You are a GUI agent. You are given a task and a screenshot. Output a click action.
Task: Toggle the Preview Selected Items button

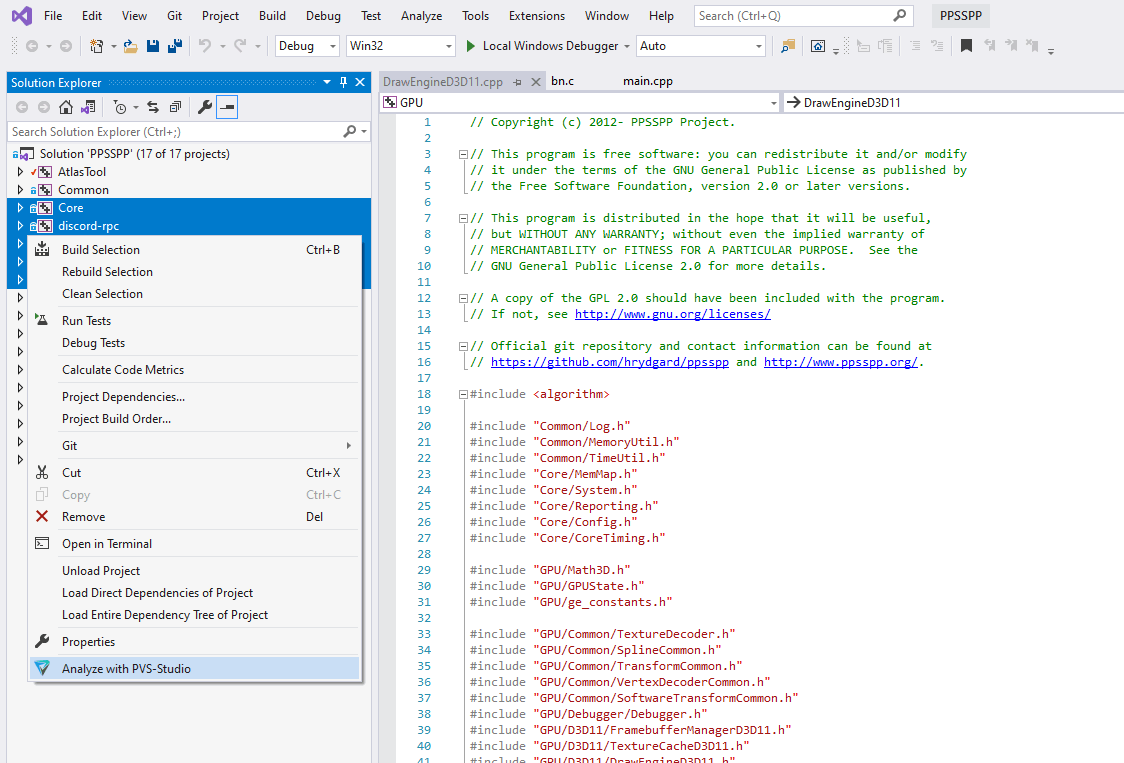click(227, 107)
